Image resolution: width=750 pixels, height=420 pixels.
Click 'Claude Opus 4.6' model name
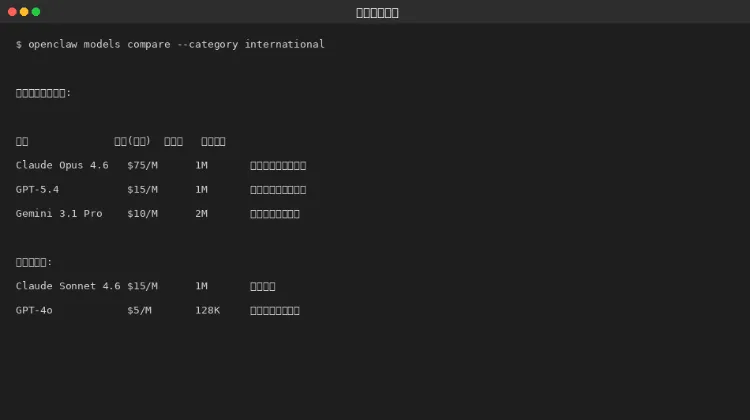pos(62,166)
